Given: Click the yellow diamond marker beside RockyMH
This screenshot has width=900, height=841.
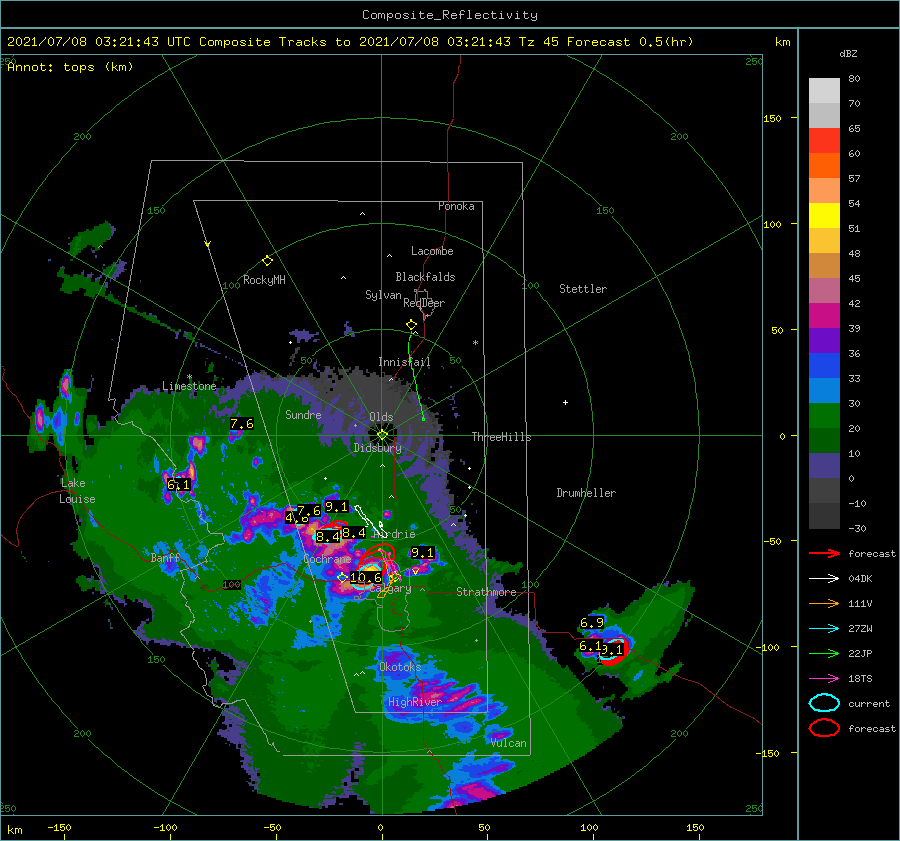Looking at the screenshot, I should coord(267,261).
